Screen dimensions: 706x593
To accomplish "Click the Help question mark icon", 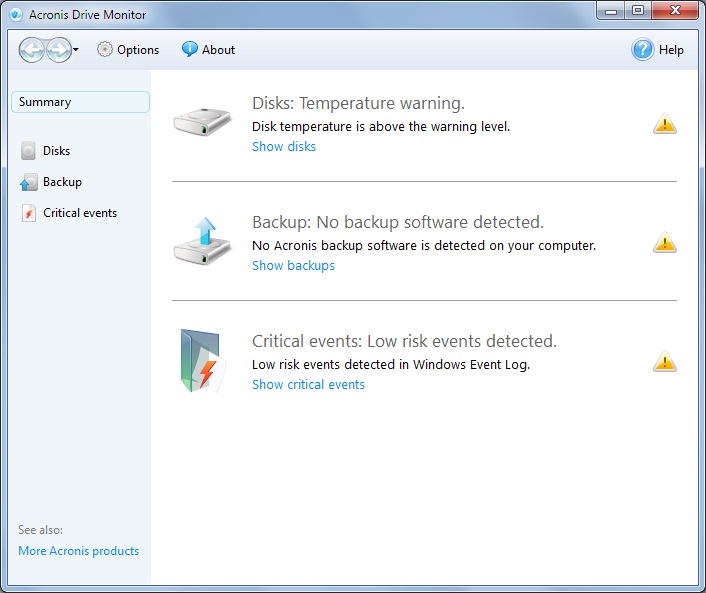I will click(x=643, y=50).
